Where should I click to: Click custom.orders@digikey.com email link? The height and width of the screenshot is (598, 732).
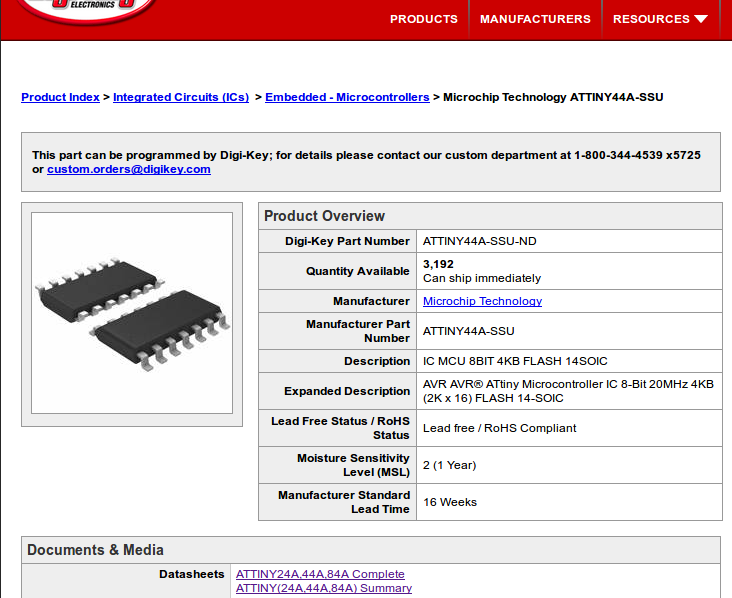tap(129, 169)
